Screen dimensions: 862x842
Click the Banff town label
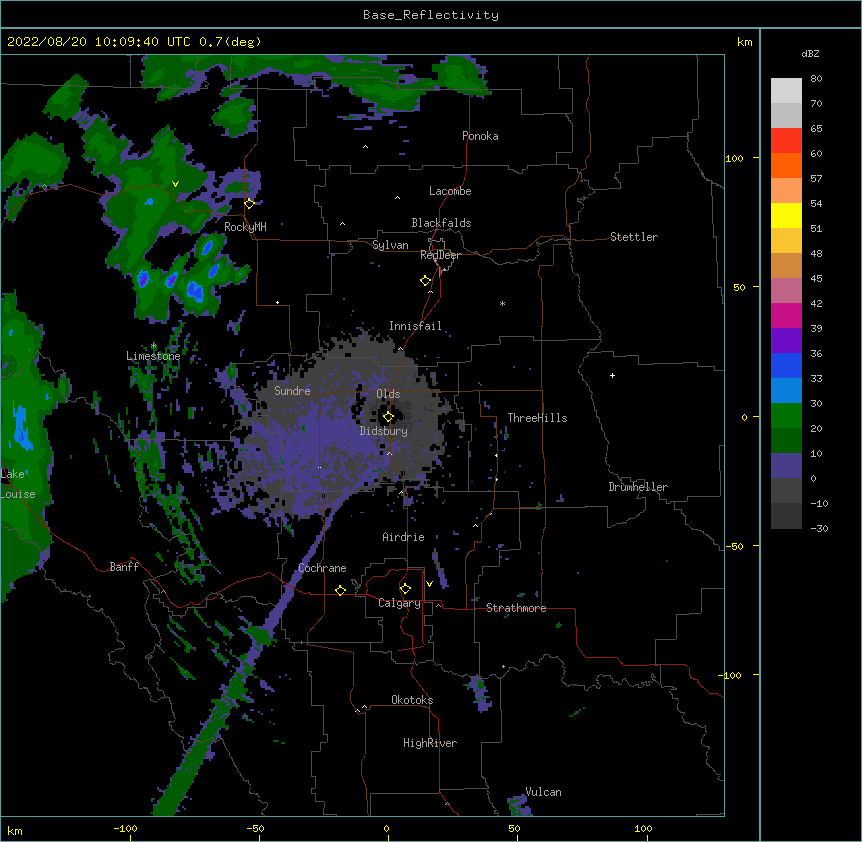pos(124,567)
